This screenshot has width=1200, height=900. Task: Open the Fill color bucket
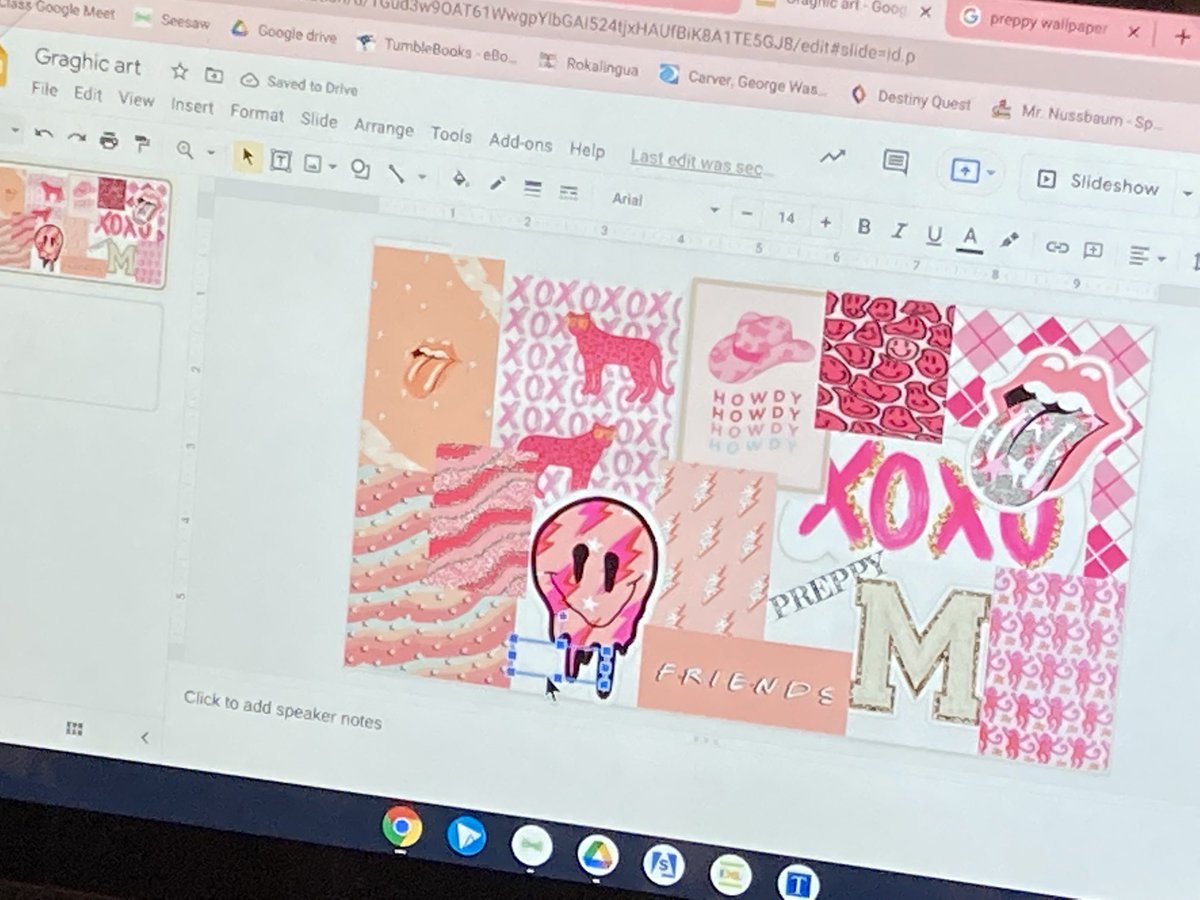pos(460,179)
